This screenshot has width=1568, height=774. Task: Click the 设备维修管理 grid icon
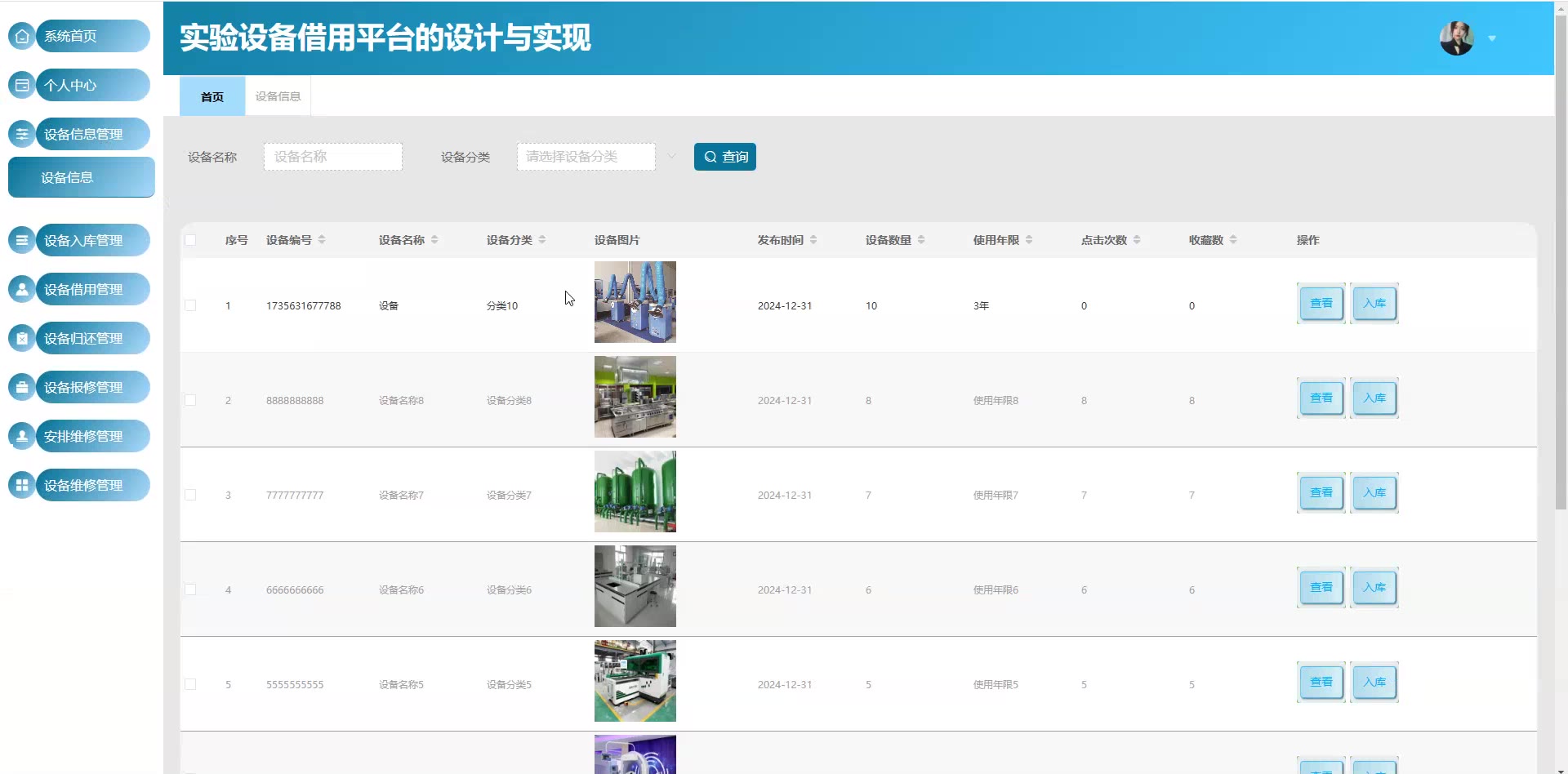click(22, 485)
